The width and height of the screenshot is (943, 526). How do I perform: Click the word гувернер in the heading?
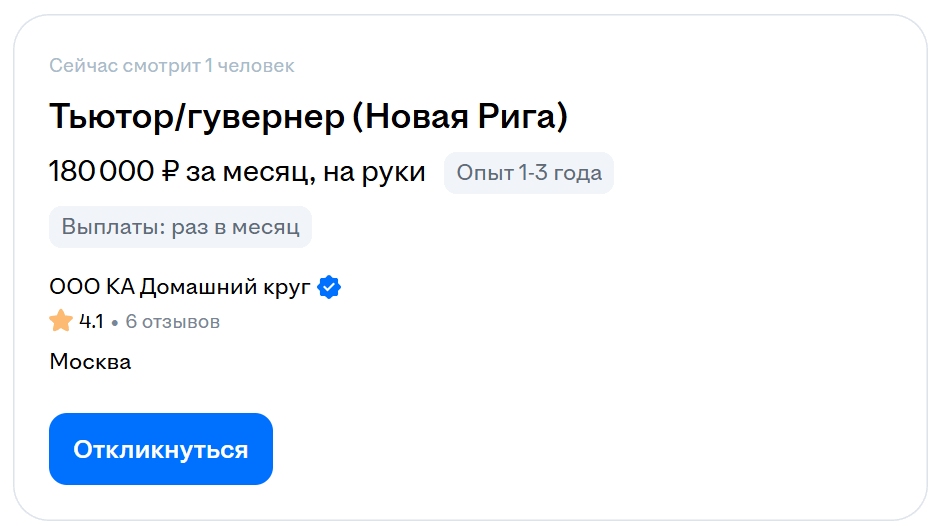(x=265, y=117)
